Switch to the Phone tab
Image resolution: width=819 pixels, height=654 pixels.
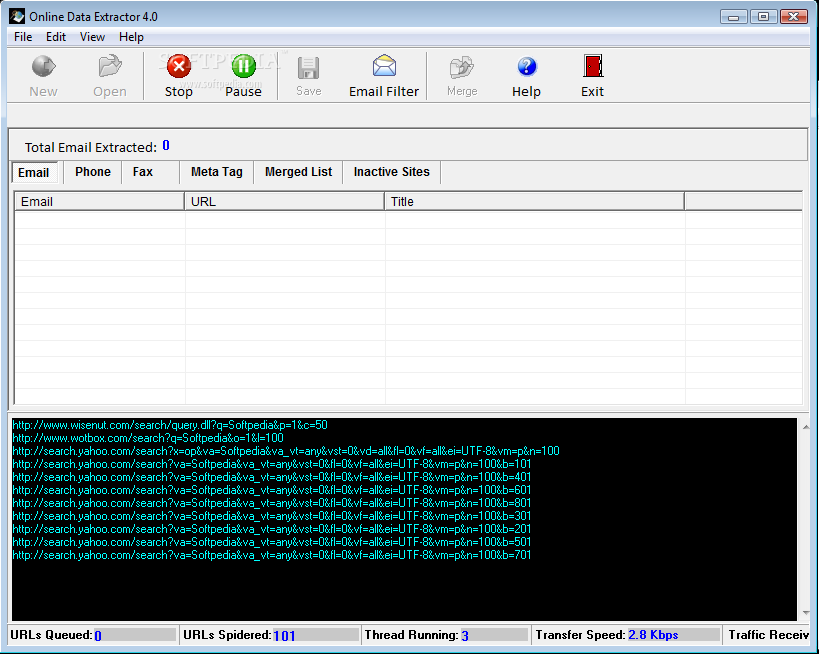(x=93, y=172)
